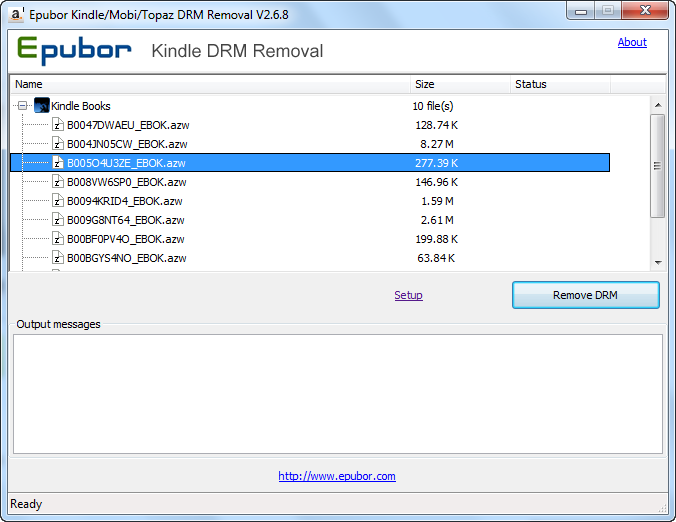
Task: Sort by the Size column header
Action: [x=460, y=84]
